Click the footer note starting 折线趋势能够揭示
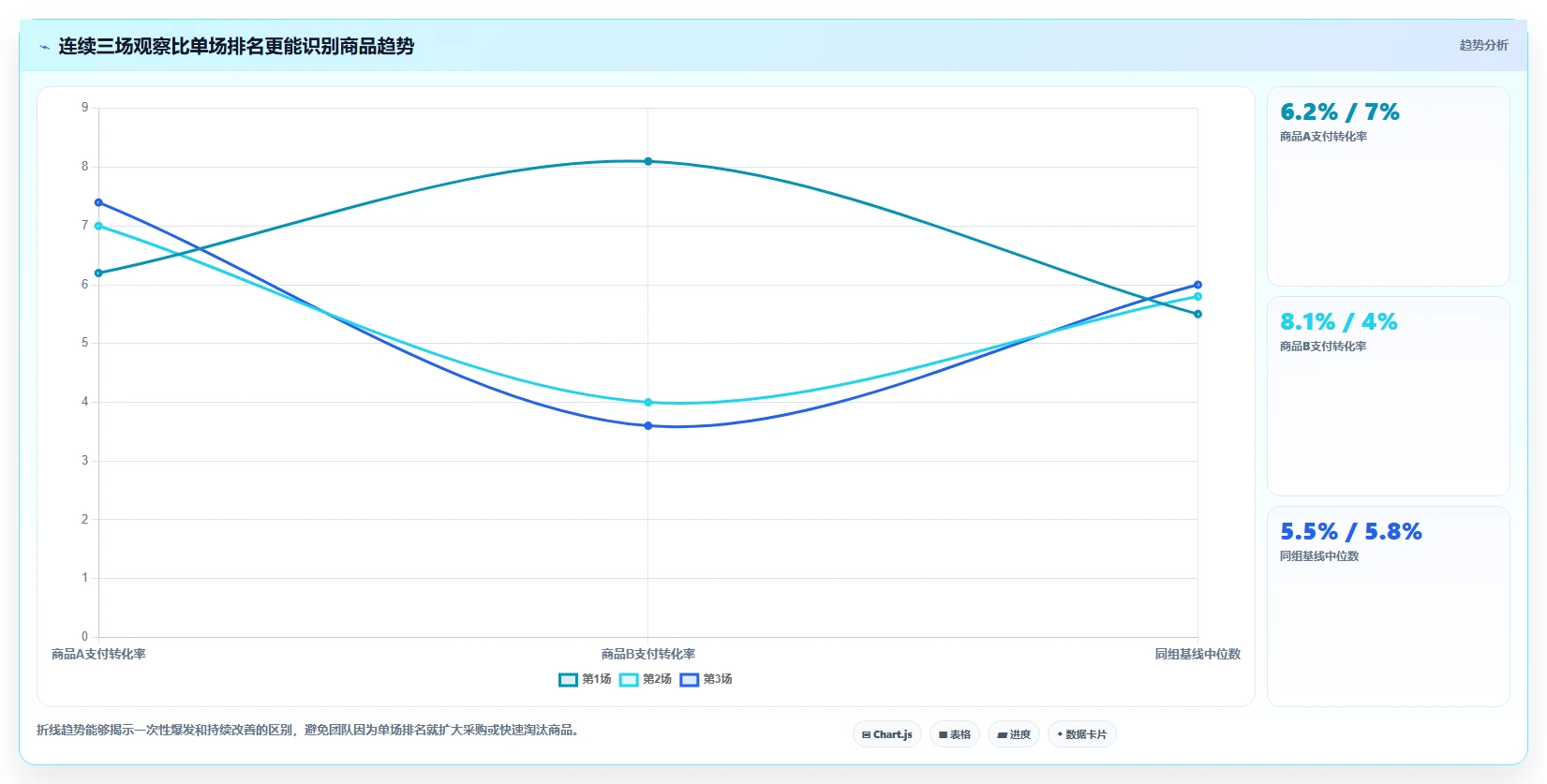This screenshot has height=784, width=1547. 310,730
